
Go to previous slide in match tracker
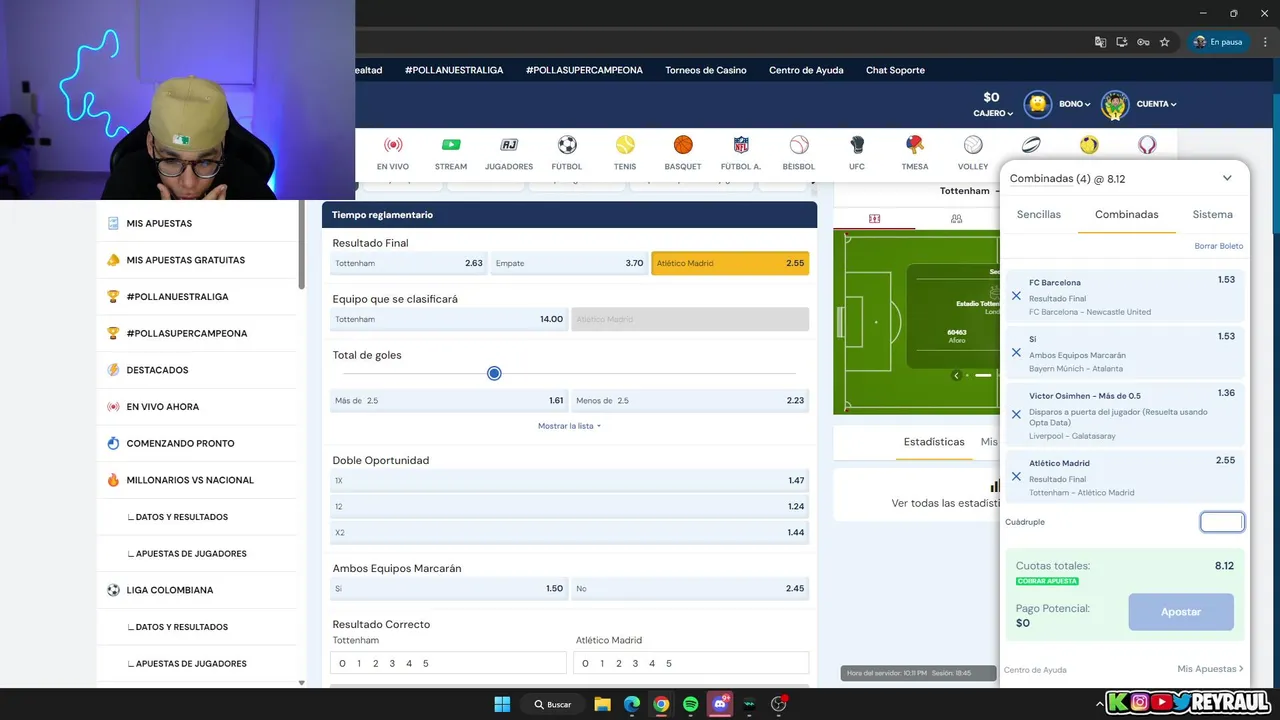pyautogui.click(x=956, y=375)
